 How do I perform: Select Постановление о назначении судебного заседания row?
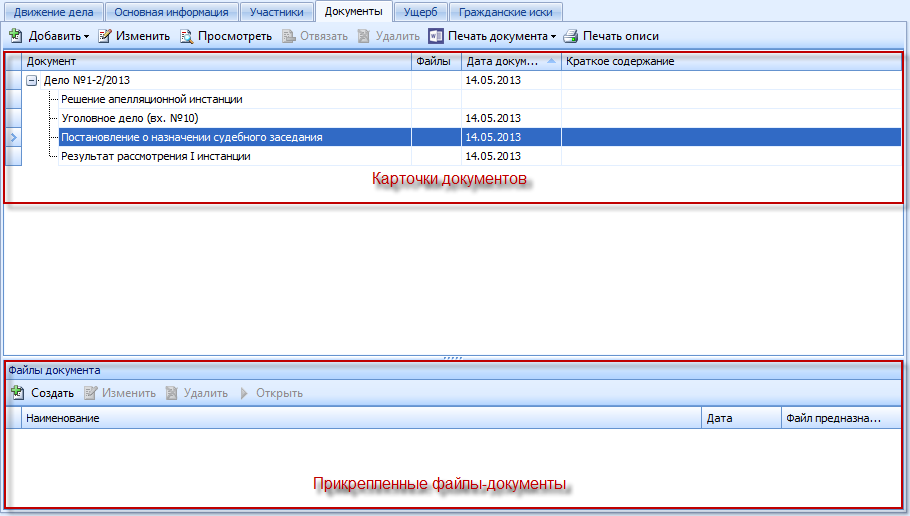(x=461, y=137)
